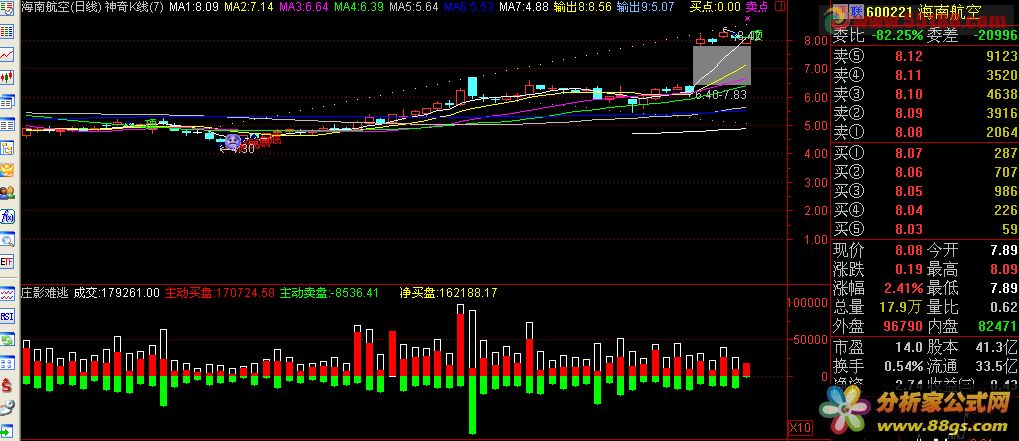Image resolution: width=1019 pixels, height=441 pixels.
Task: Click the MA7:4.88 label
Action: [525, 7]
